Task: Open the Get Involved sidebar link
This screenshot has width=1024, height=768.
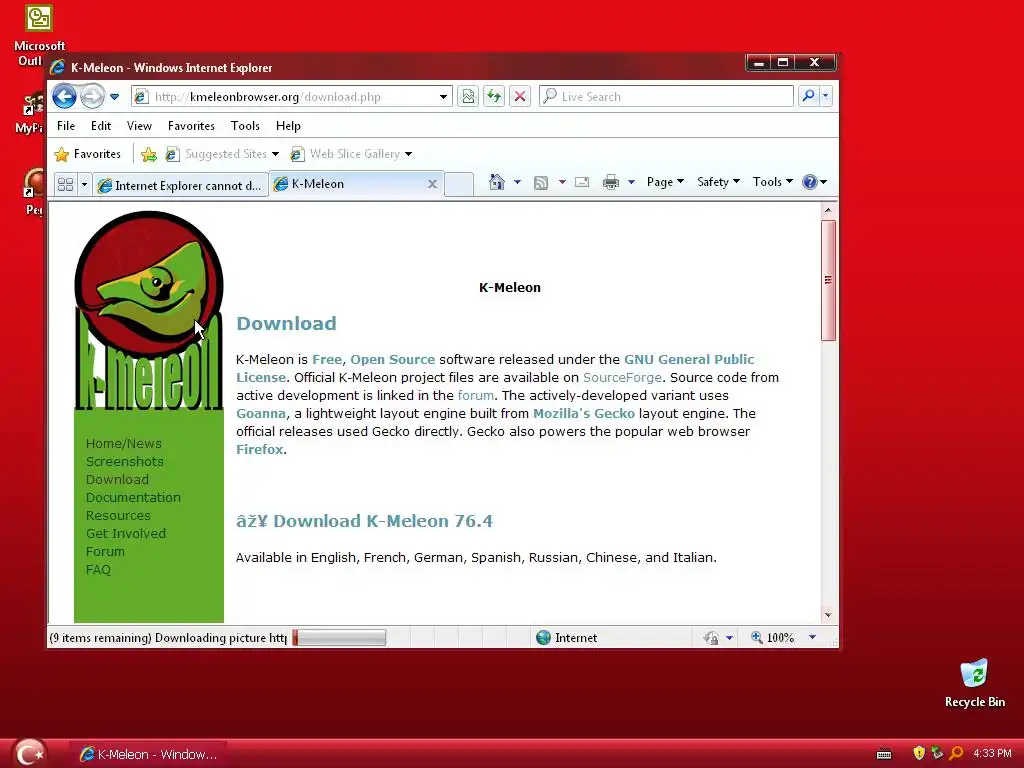Action: point(126,534)
